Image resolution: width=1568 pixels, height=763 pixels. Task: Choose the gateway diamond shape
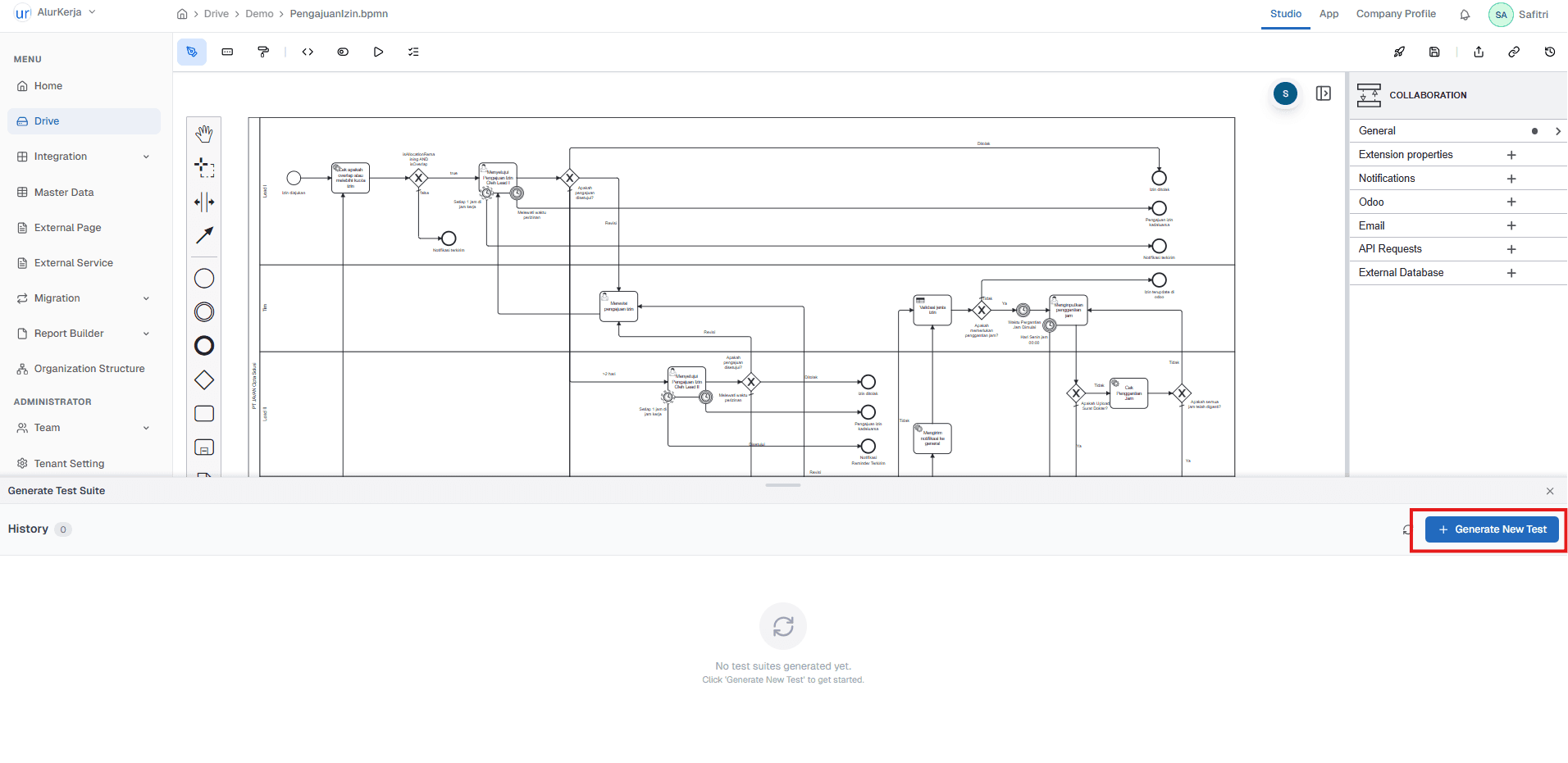pyautogui.click(x=204, y=380)
